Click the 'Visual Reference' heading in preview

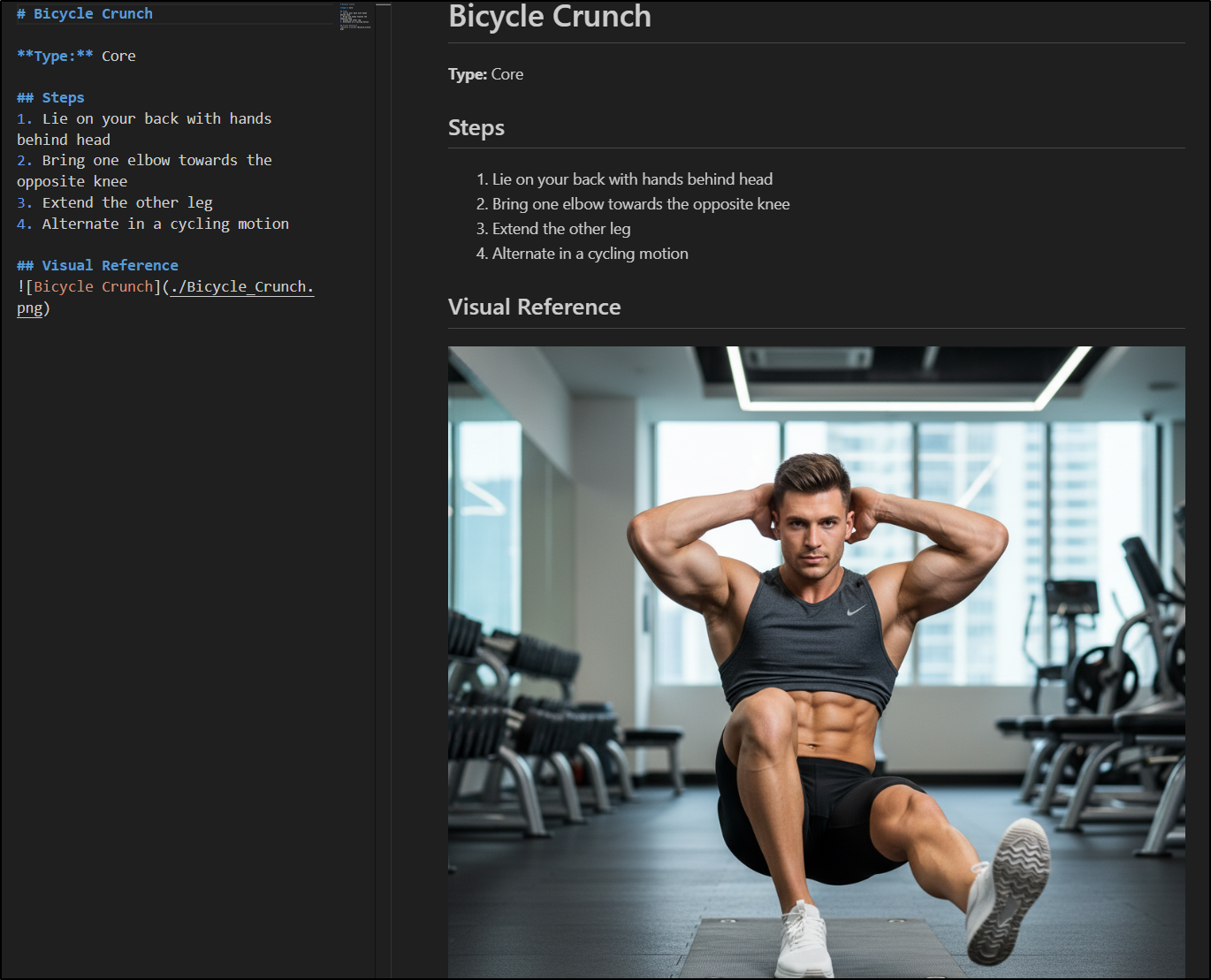click(x=534, y=308)
